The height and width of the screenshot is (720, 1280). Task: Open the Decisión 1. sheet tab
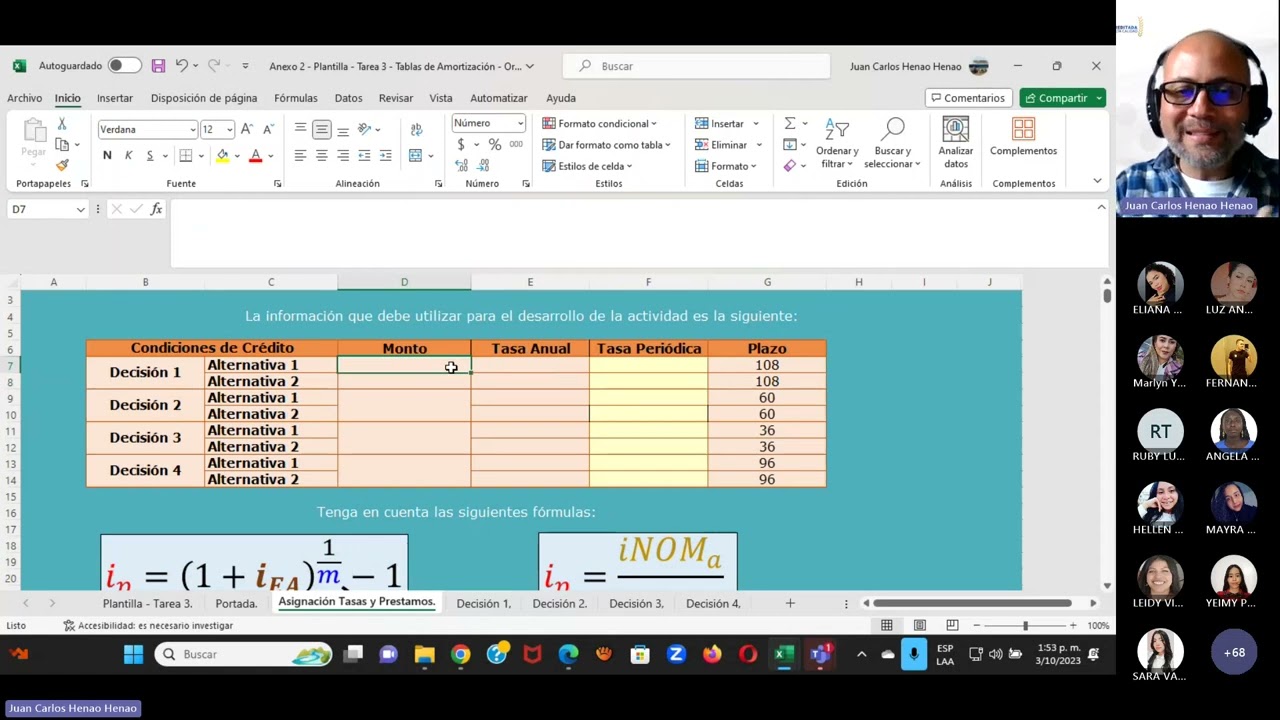[483, 603]
